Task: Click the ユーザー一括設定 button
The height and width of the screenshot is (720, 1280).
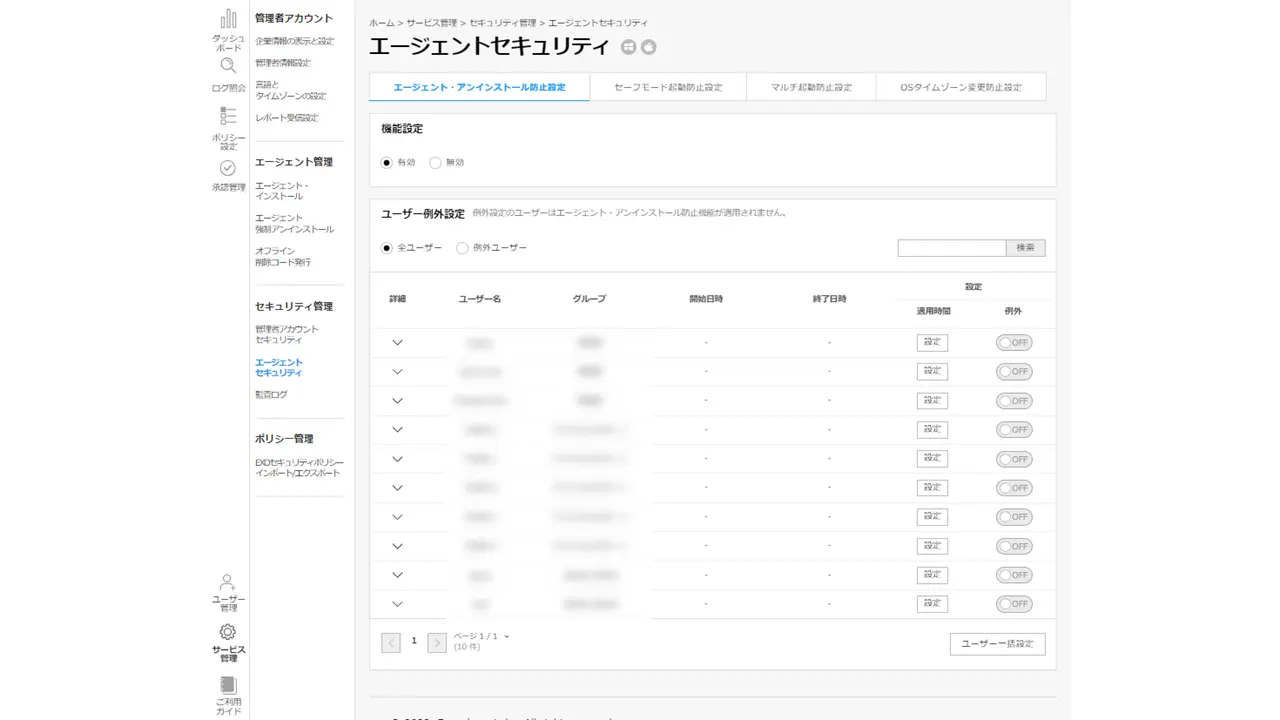Action: point(997,644)
